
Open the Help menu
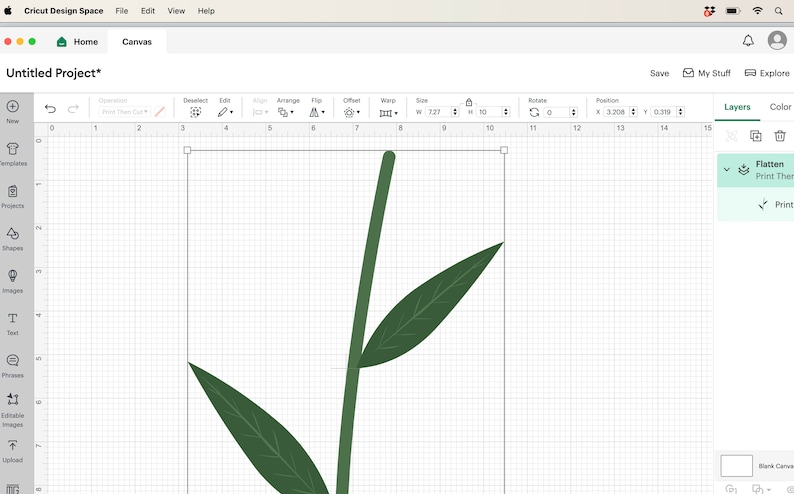tap(206, 11)
